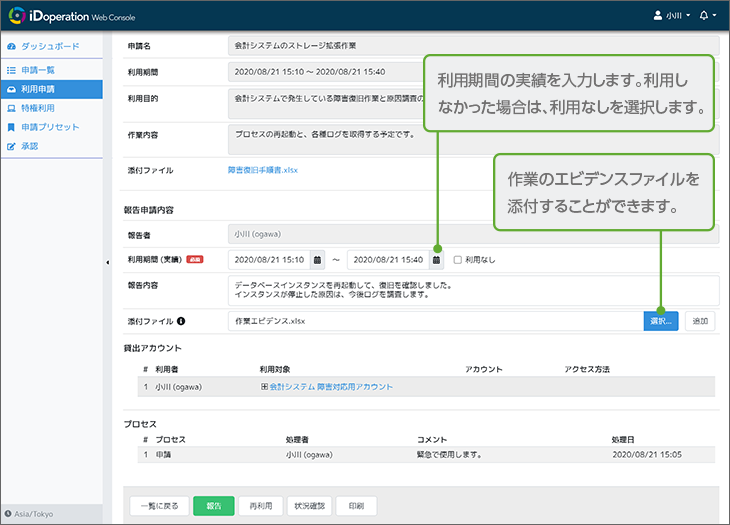730x525 pixels.
Task: Click the 一覧に戻る button
Action: (158, 505)
